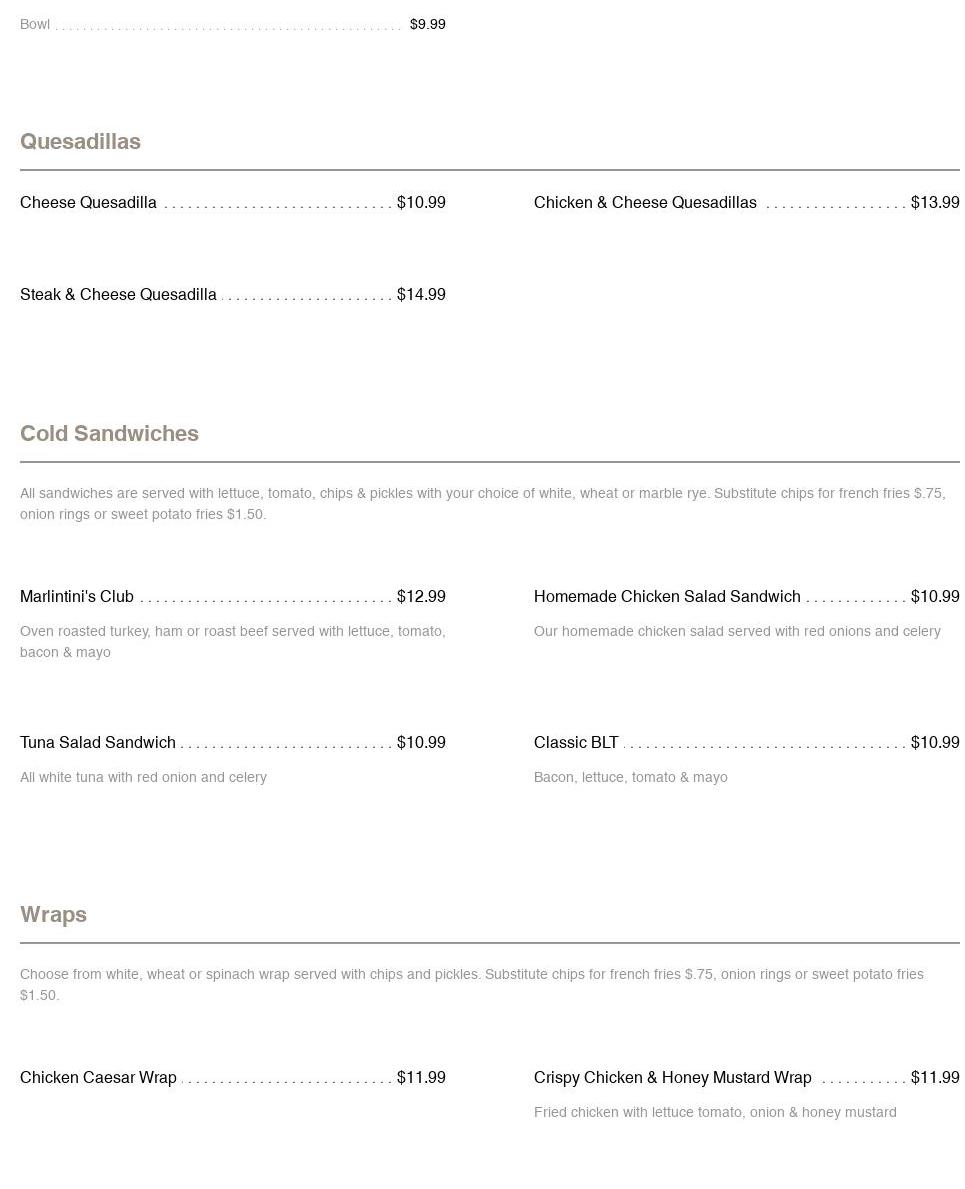The width and height of the screenshot is (965, 1189).
Task: Click the Tuna Salad Sandwich item
Action: [98, 743]
